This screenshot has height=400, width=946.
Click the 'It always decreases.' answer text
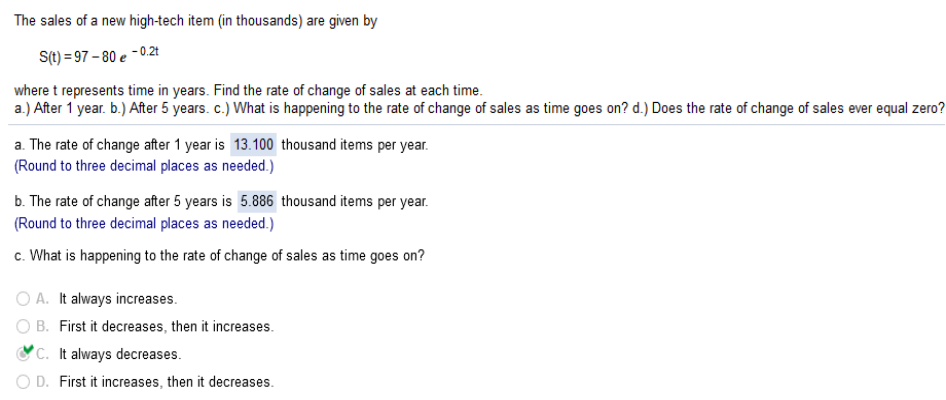pos(120,354)
